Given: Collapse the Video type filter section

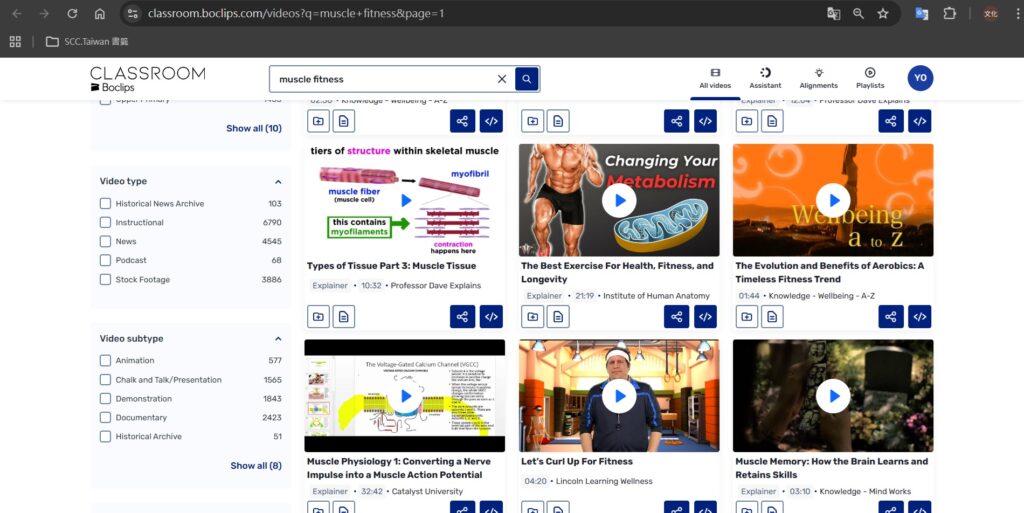Looking at the screenshot, I should tap(278, 182).
